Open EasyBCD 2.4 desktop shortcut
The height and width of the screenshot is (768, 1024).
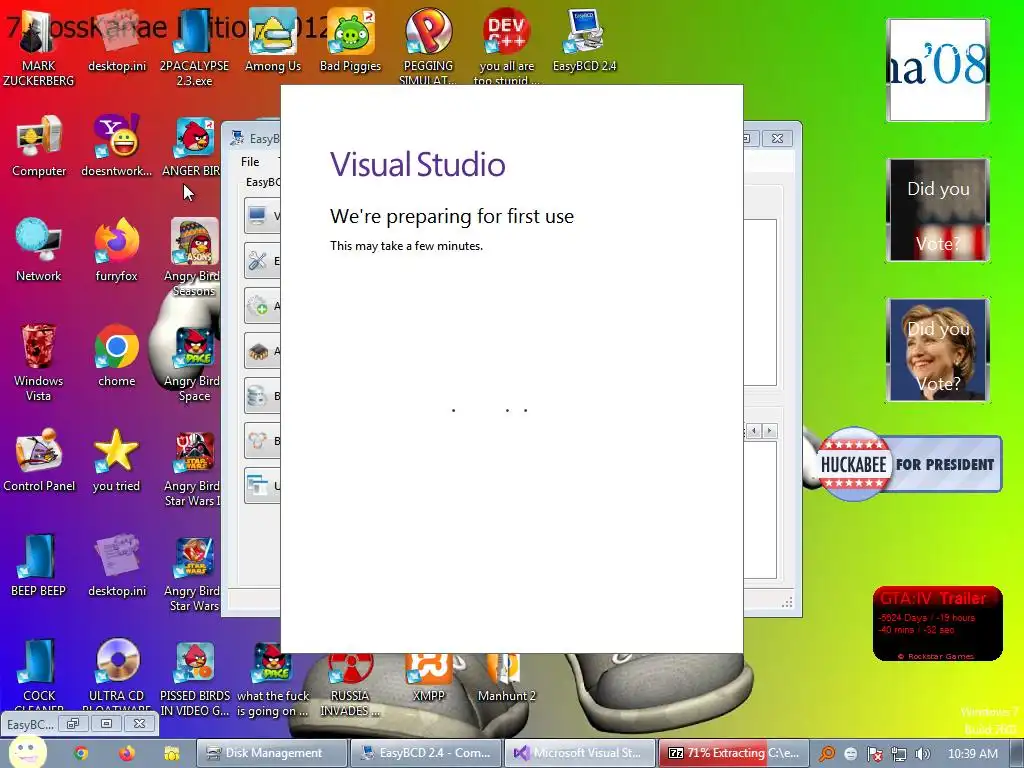(x=584, y=40)
